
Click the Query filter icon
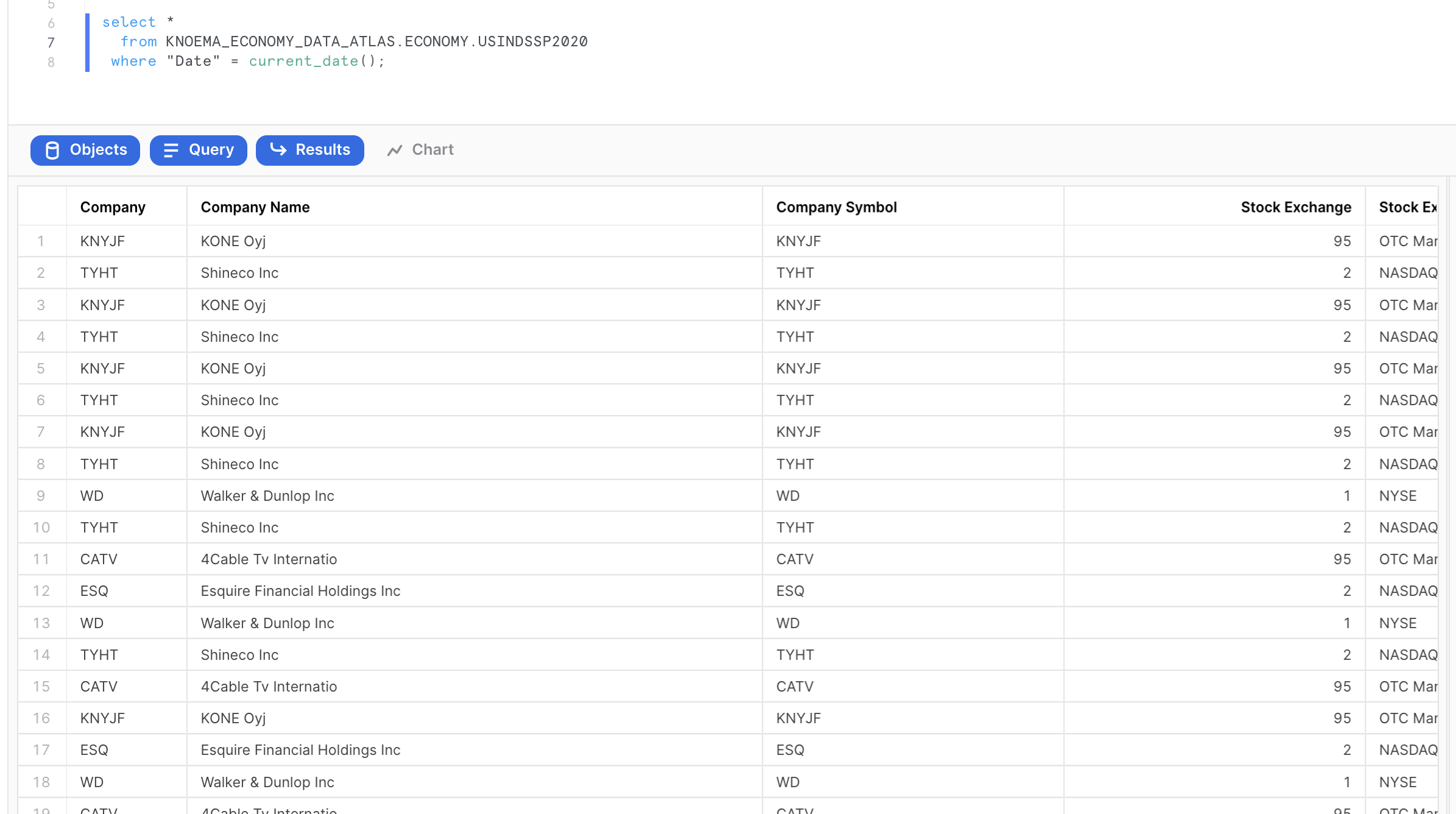[171, 150]
